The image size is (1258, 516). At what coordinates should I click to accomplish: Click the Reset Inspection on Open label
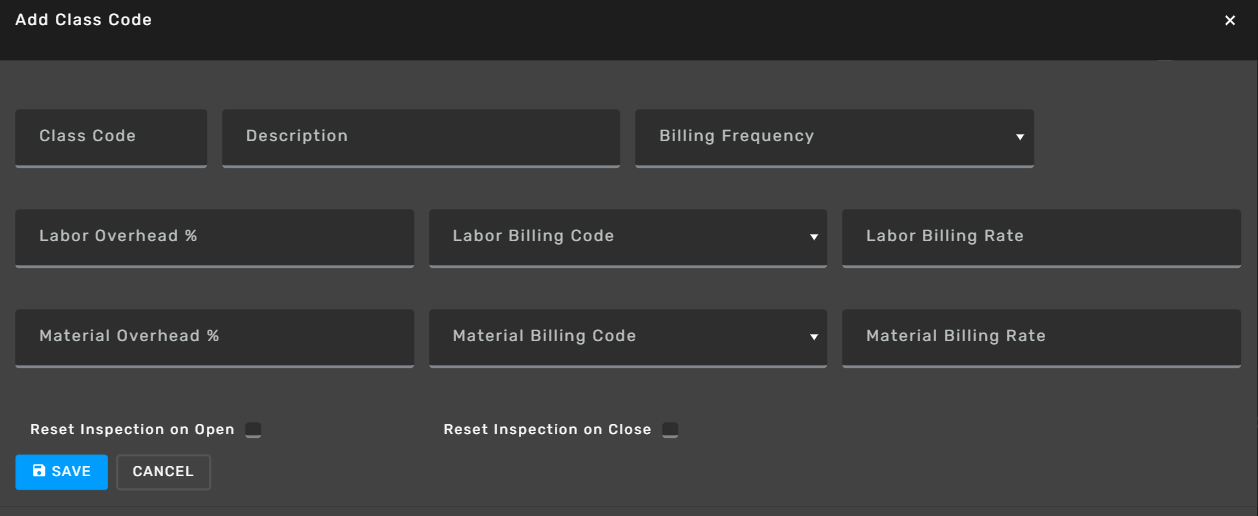132,430
